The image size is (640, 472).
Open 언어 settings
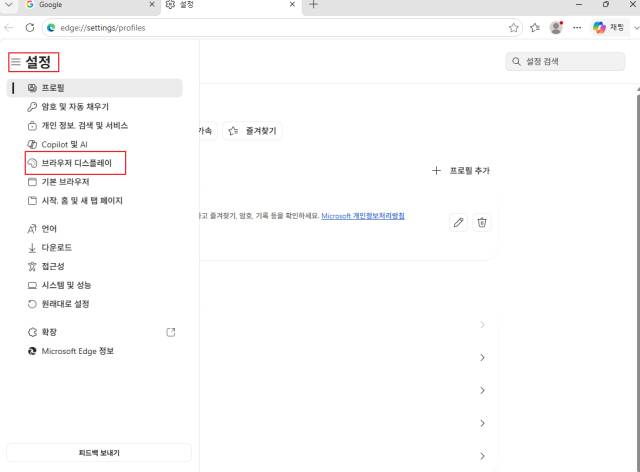pos(42,229)
